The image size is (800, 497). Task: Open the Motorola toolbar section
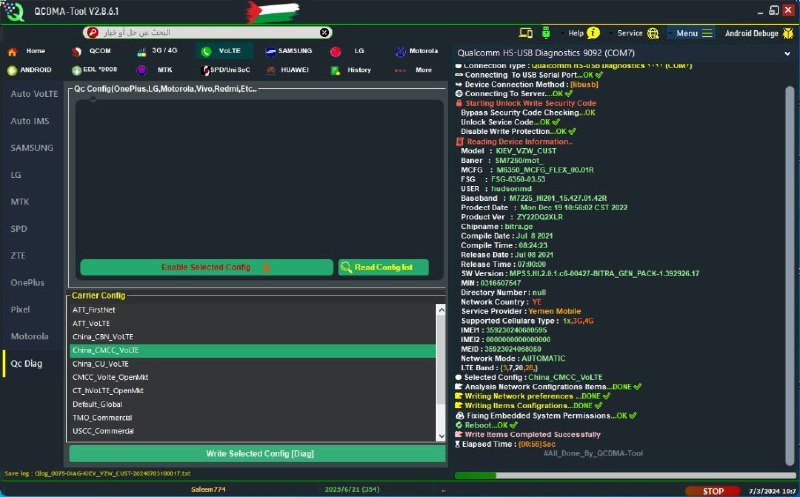(417, 51)
